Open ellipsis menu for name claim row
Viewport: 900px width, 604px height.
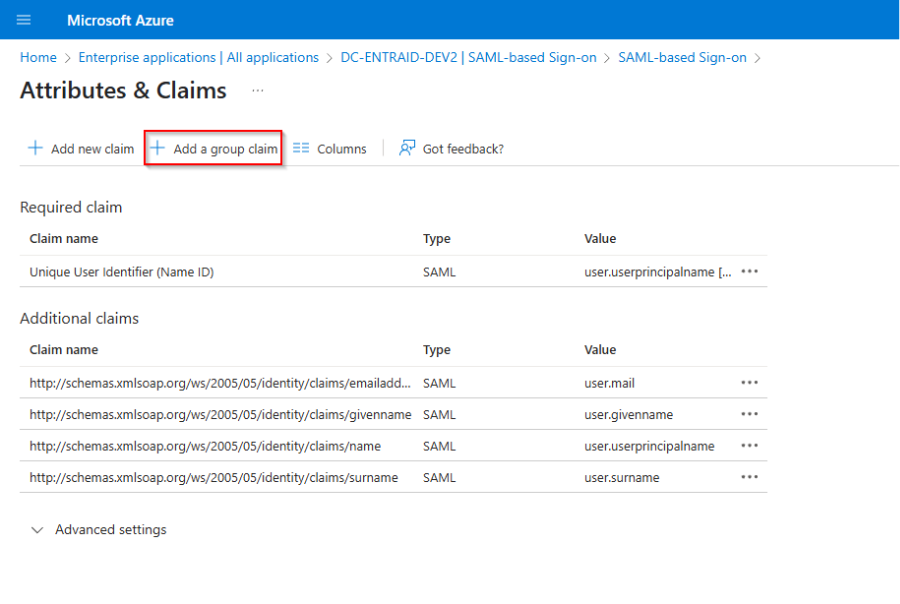[749, 446]
